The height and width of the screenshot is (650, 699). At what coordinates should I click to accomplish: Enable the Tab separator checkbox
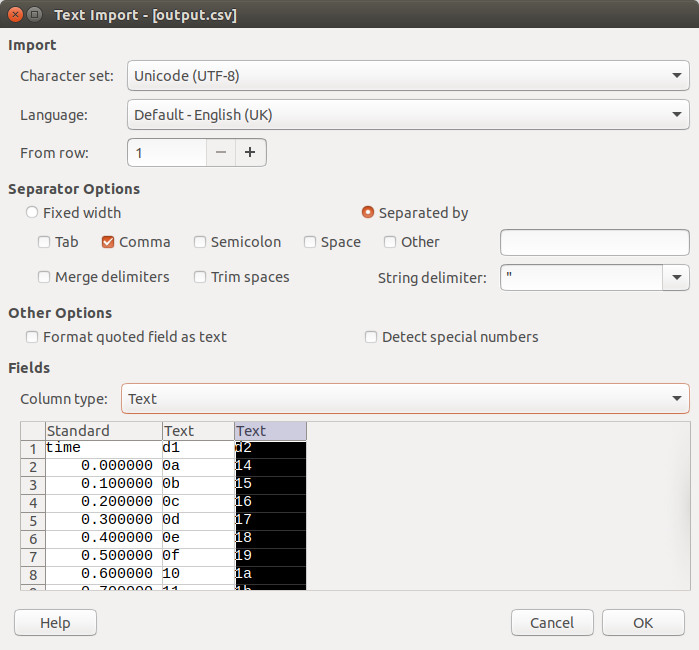click(44, 242)
